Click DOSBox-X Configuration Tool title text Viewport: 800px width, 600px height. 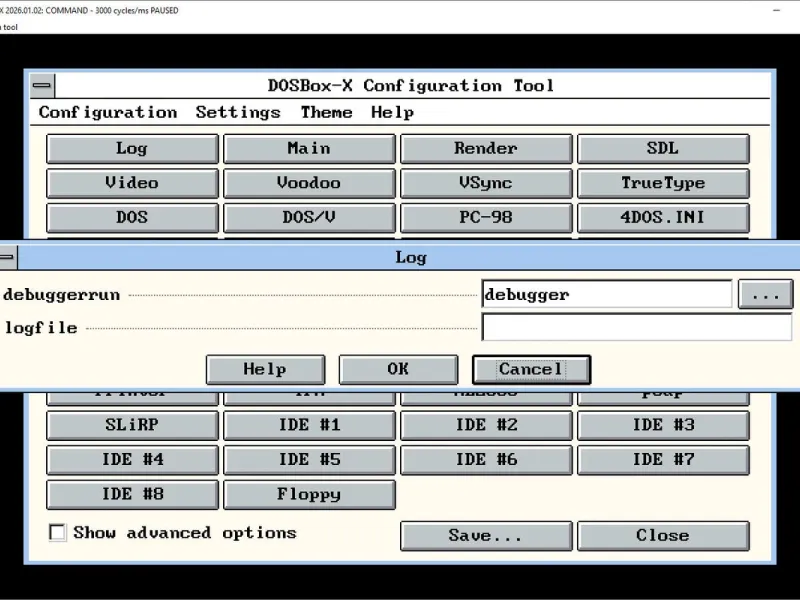click(411, 86)
